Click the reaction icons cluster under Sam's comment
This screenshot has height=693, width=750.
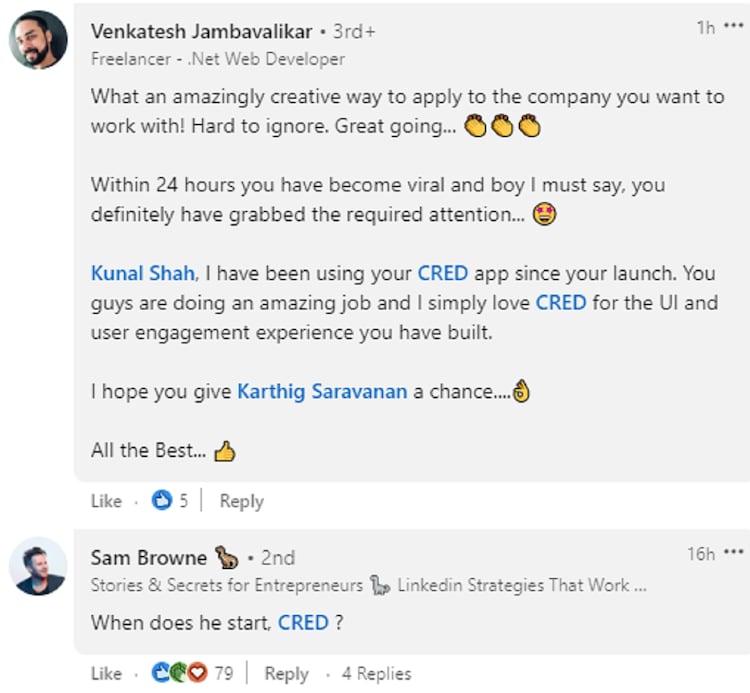click(179, 673)
